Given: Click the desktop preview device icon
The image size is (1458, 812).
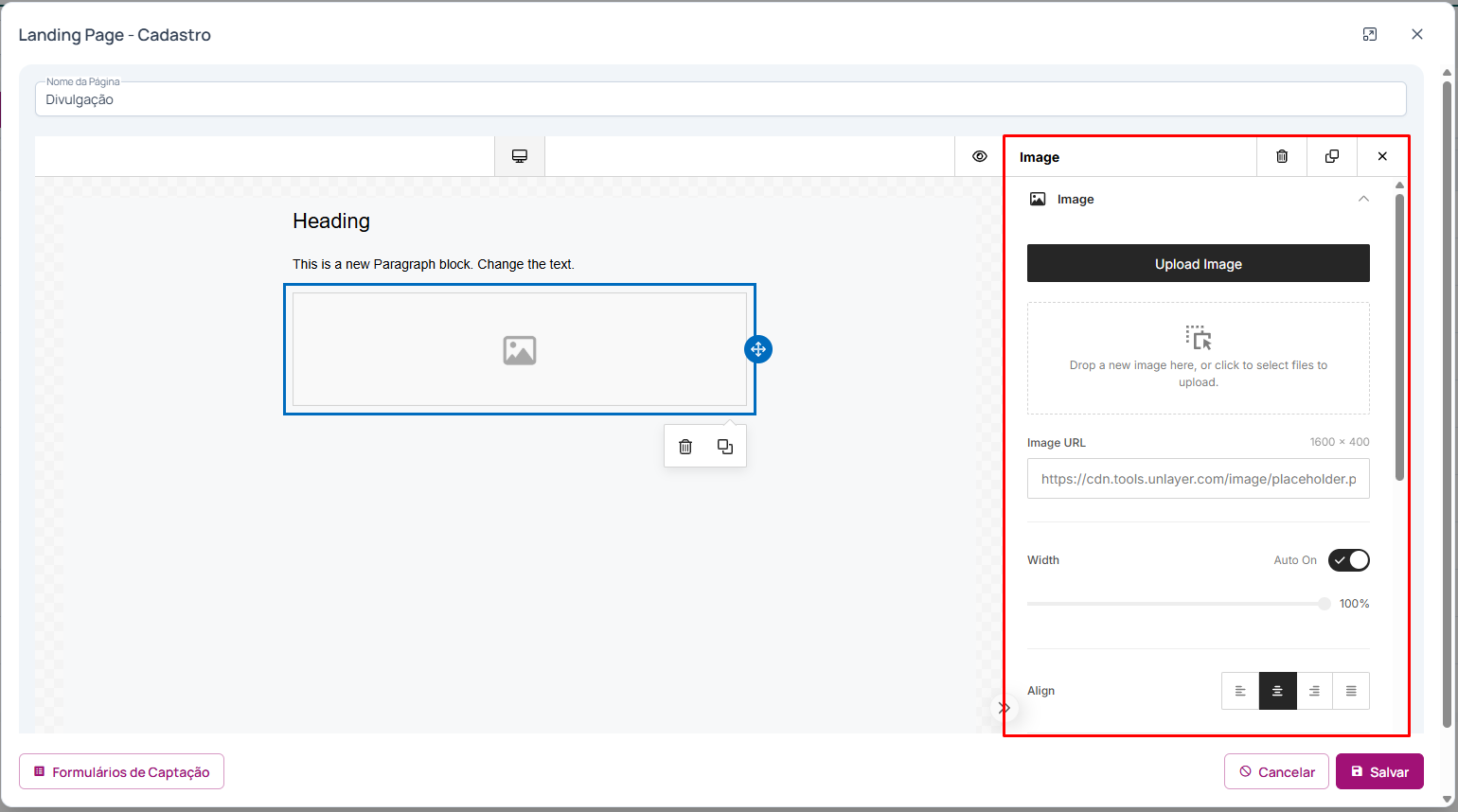Looking at the screenshot, I should pyautogui.click(x=520, y=156).
